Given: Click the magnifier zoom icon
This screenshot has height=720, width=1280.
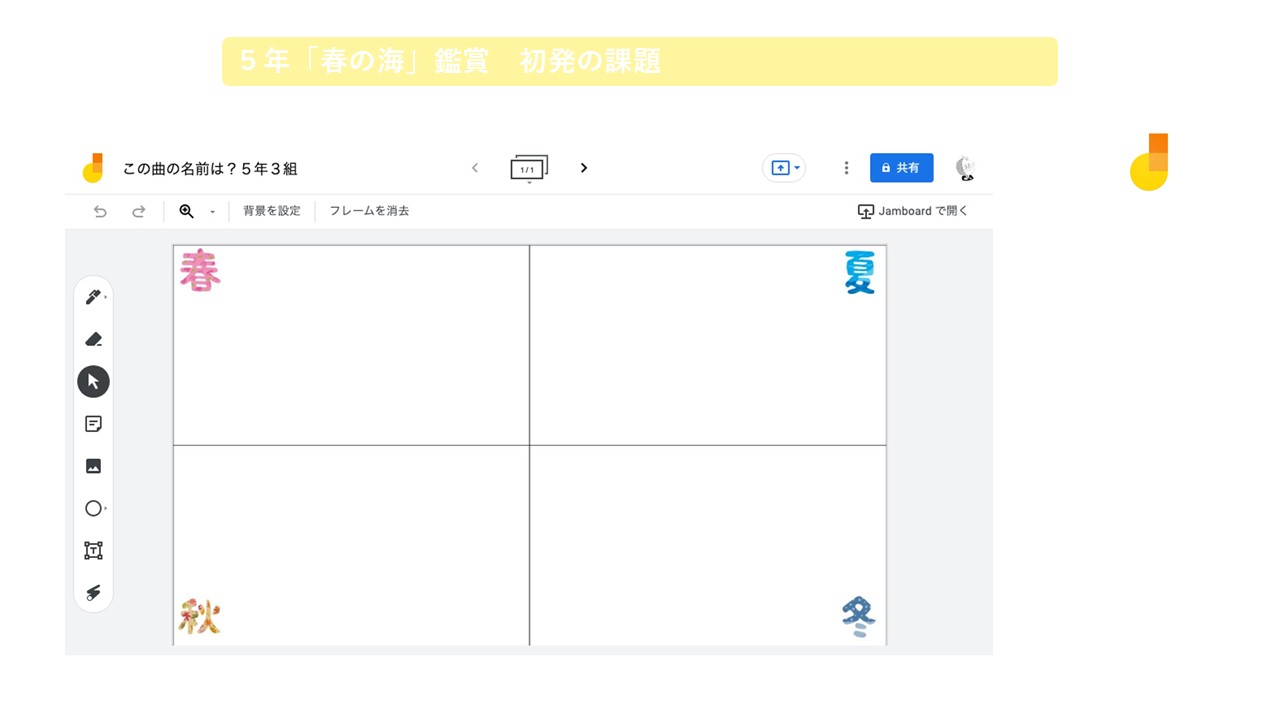Looking at the screenshot, I should (186, 211).
